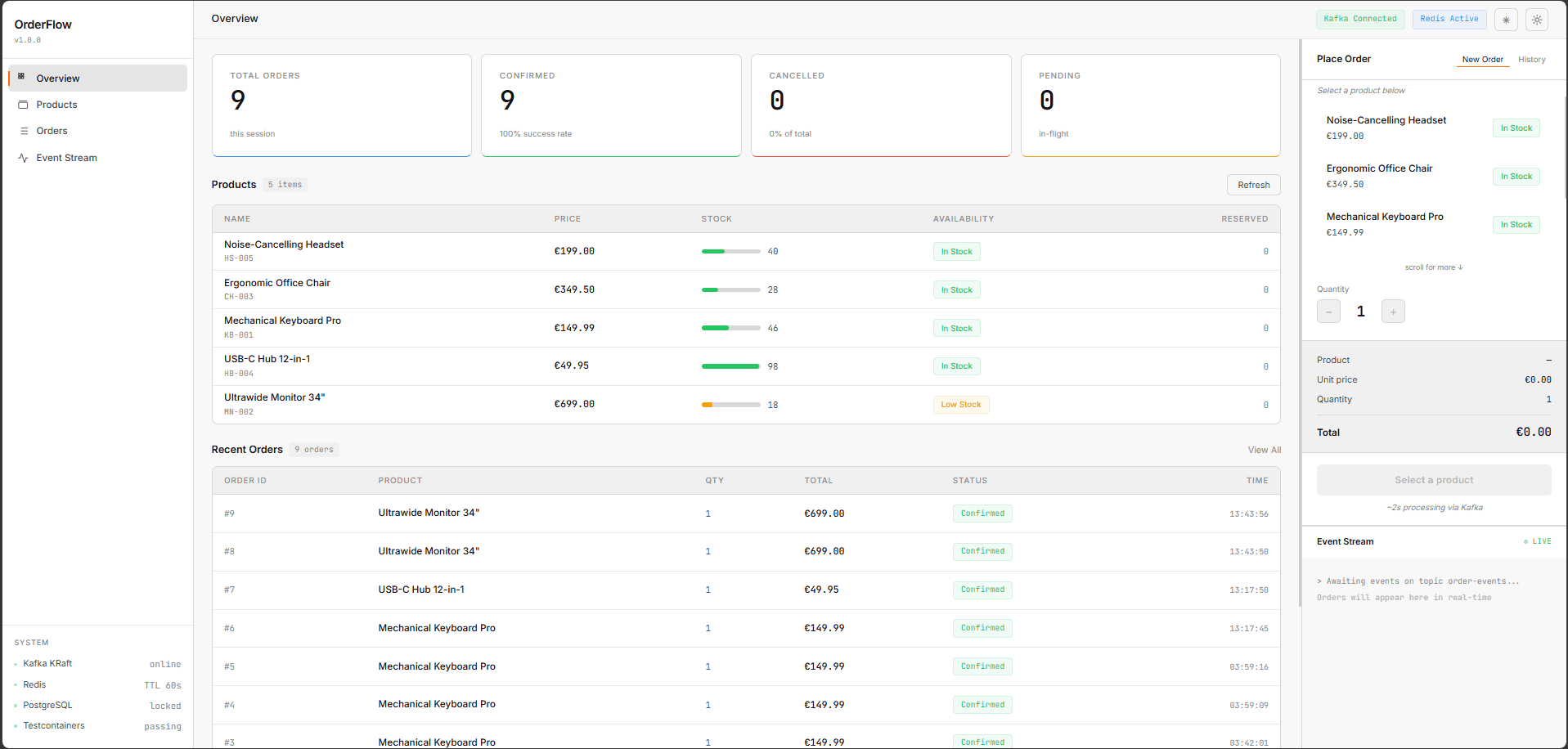Open Orders from the sidebar
Image resolution: width=1568 pixels, height=749 pixels.
pyautogui.click(x=98, y=131)
